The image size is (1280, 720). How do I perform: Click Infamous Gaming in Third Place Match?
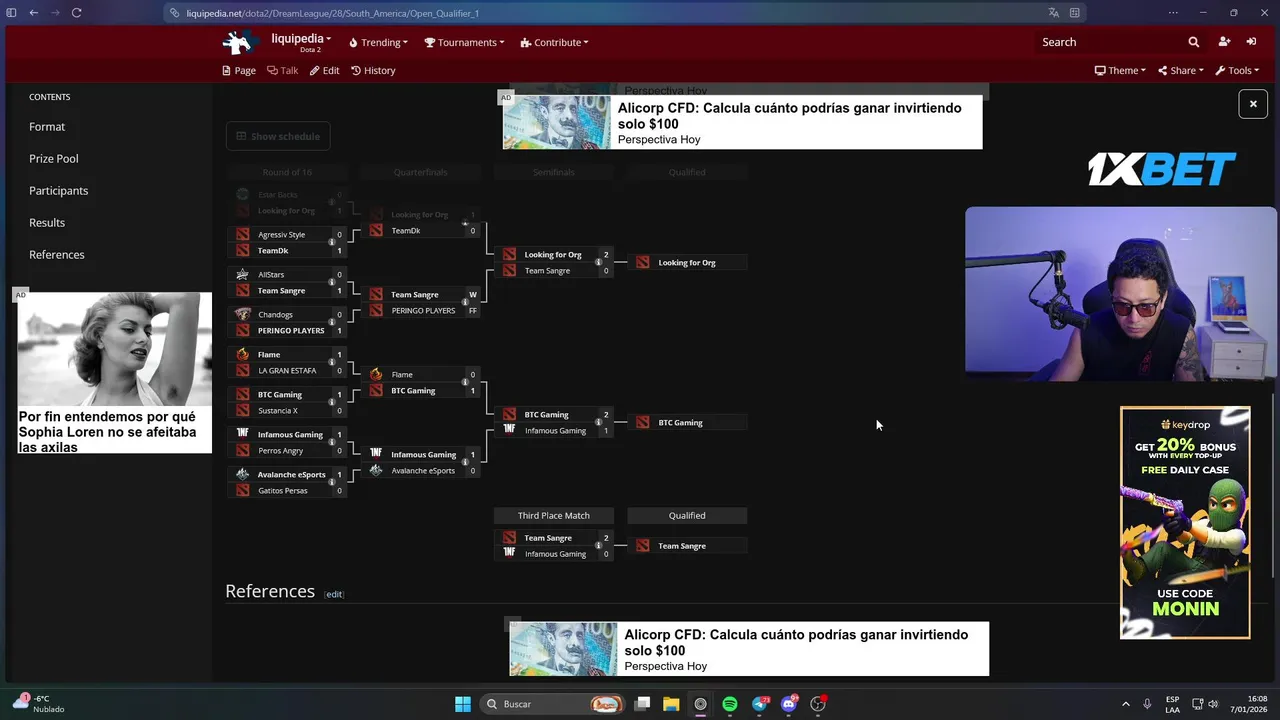point(555,554)
